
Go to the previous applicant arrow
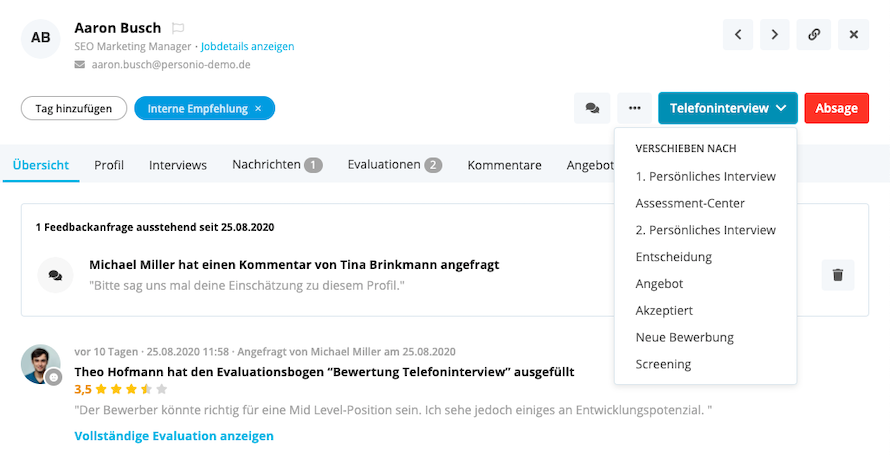[x=738, y=34]
